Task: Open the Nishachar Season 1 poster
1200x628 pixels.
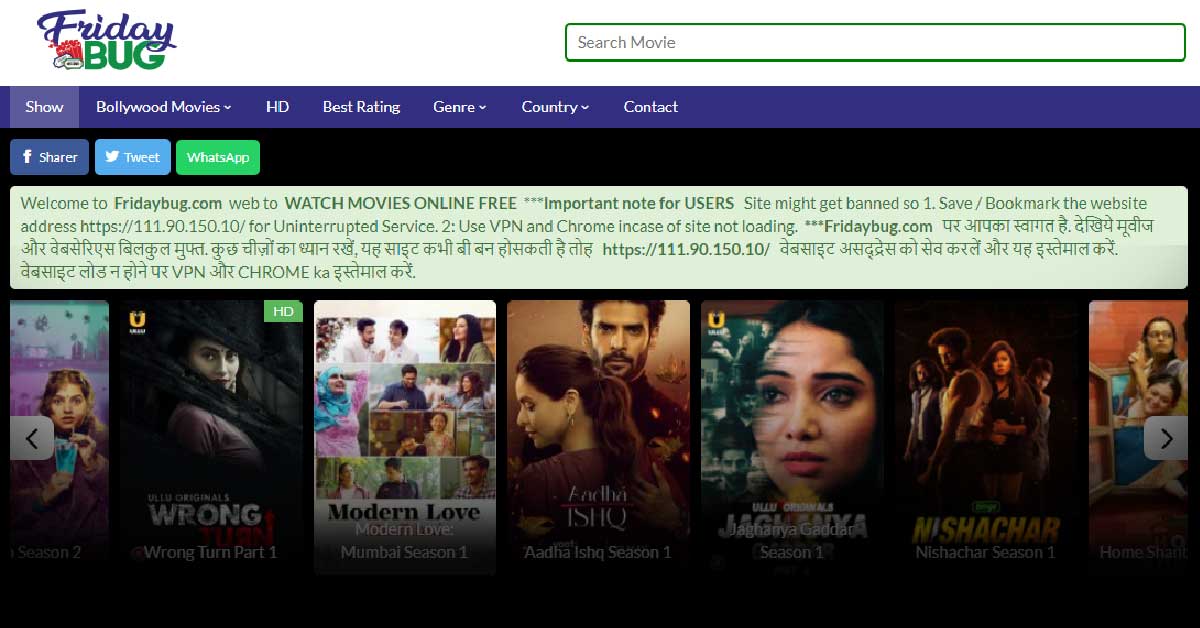Action: tap(986, 438)
